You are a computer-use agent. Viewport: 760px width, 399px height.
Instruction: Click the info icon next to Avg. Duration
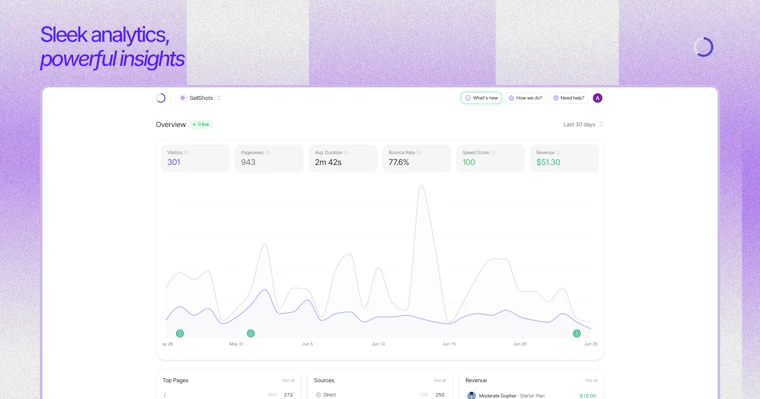click(347, 152)
